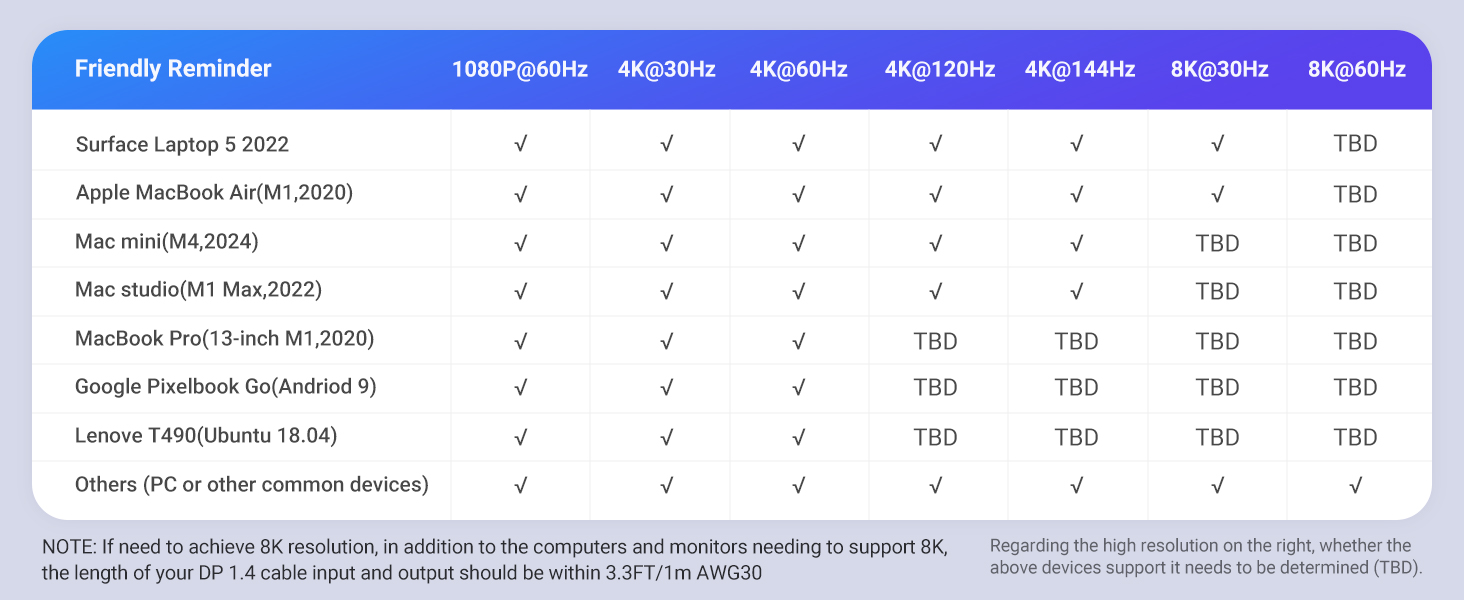Click the TBD cell for Mac studio 8K@30Hz
The height and width of the screenshot is (600, 1464).
1217,292
